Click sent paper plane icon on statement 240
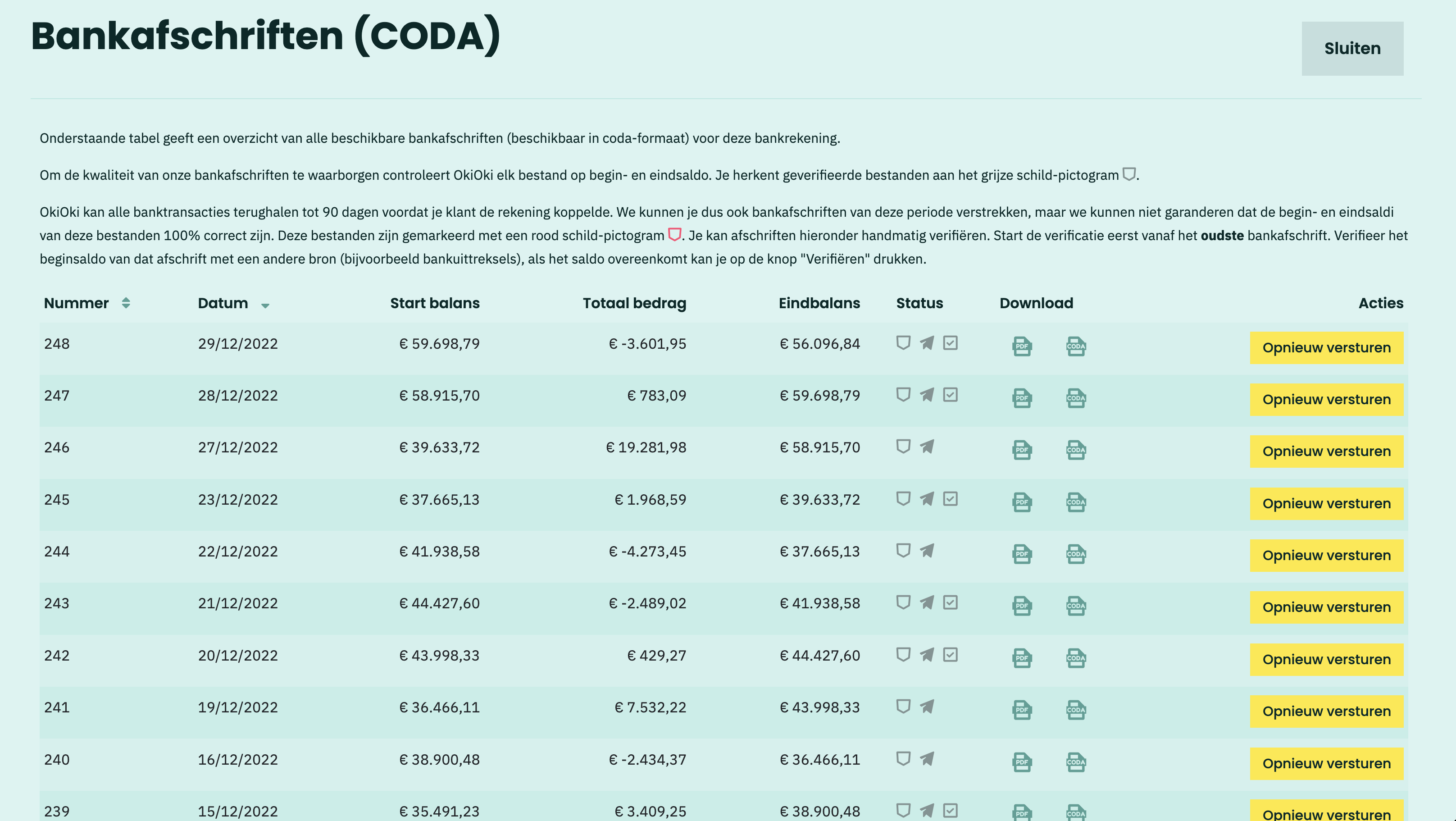 click(927, 758)
